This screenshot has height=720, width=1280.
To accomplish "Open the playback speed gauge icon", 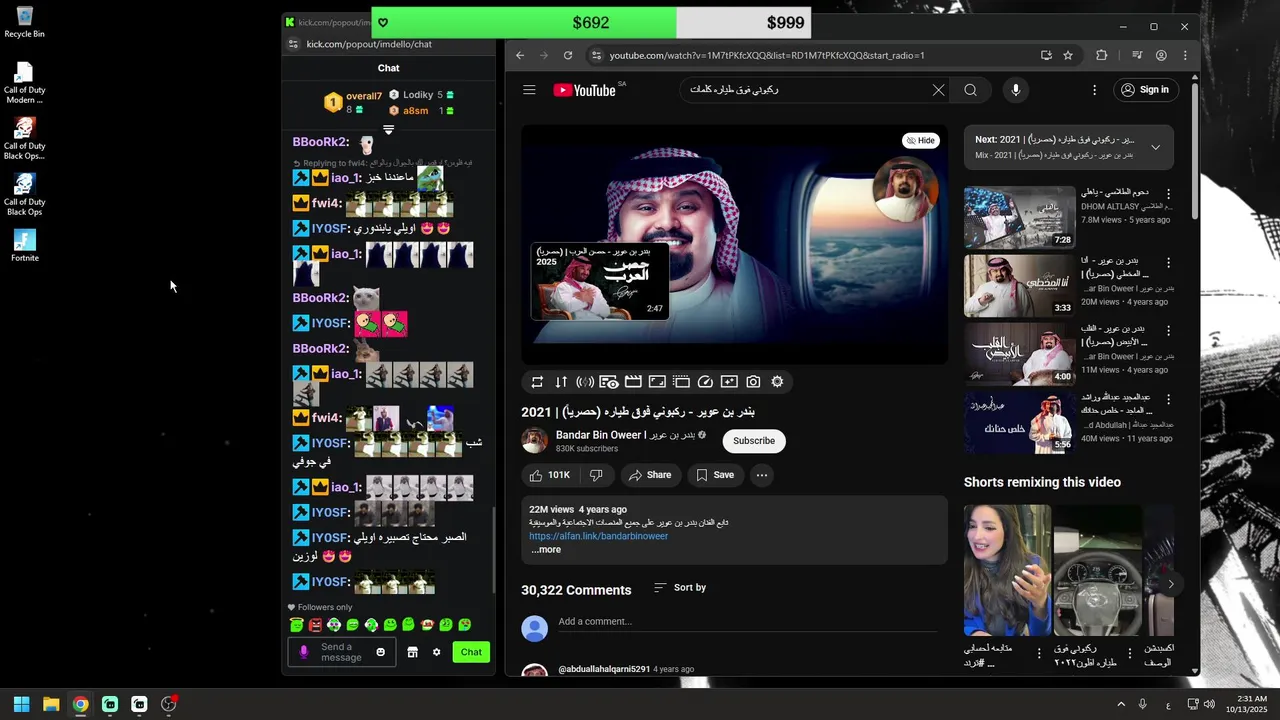I will pos(705,382).
